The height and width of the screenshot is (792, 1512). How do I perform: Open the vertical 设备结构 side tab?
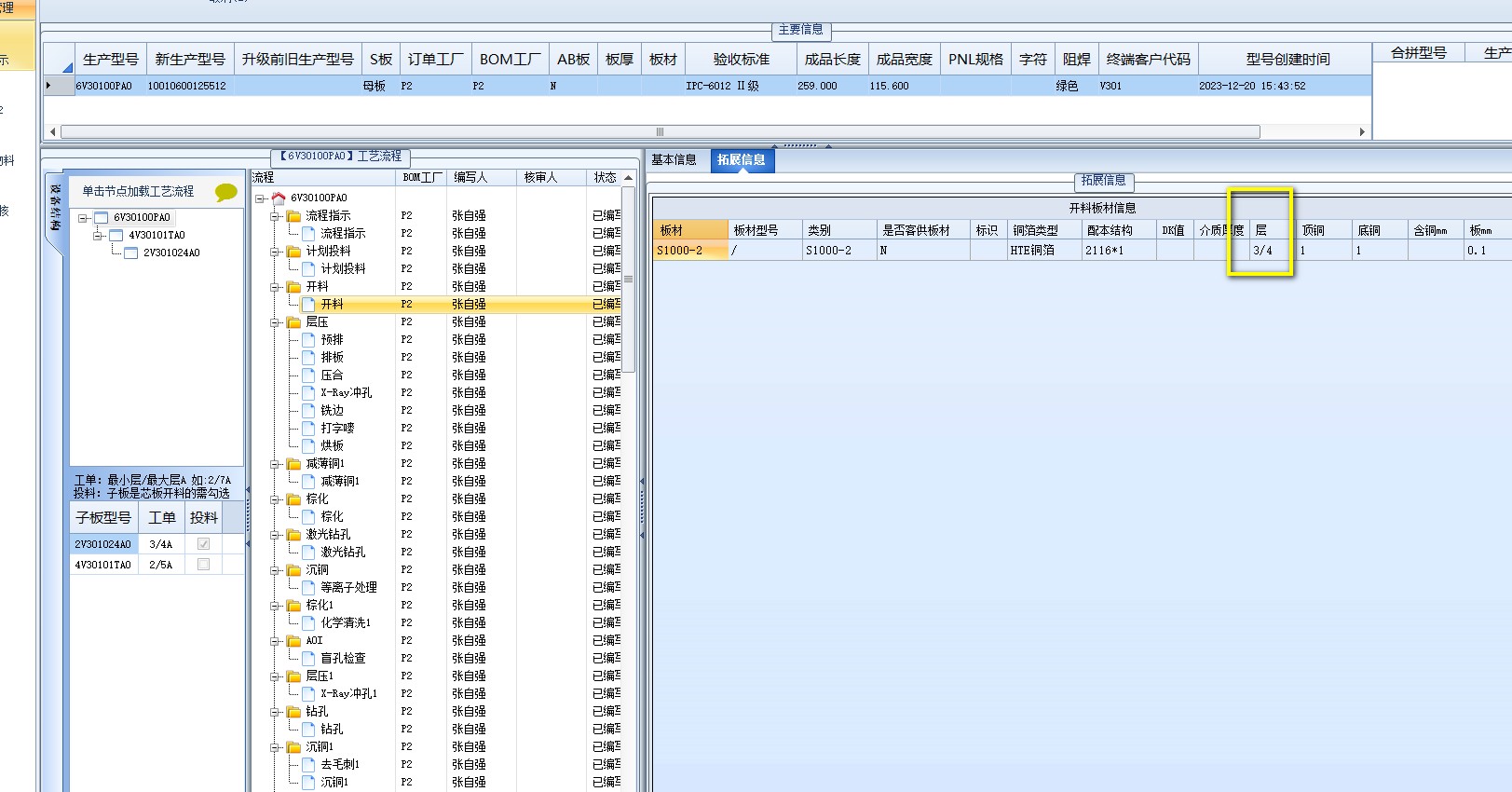pos(55,207)
